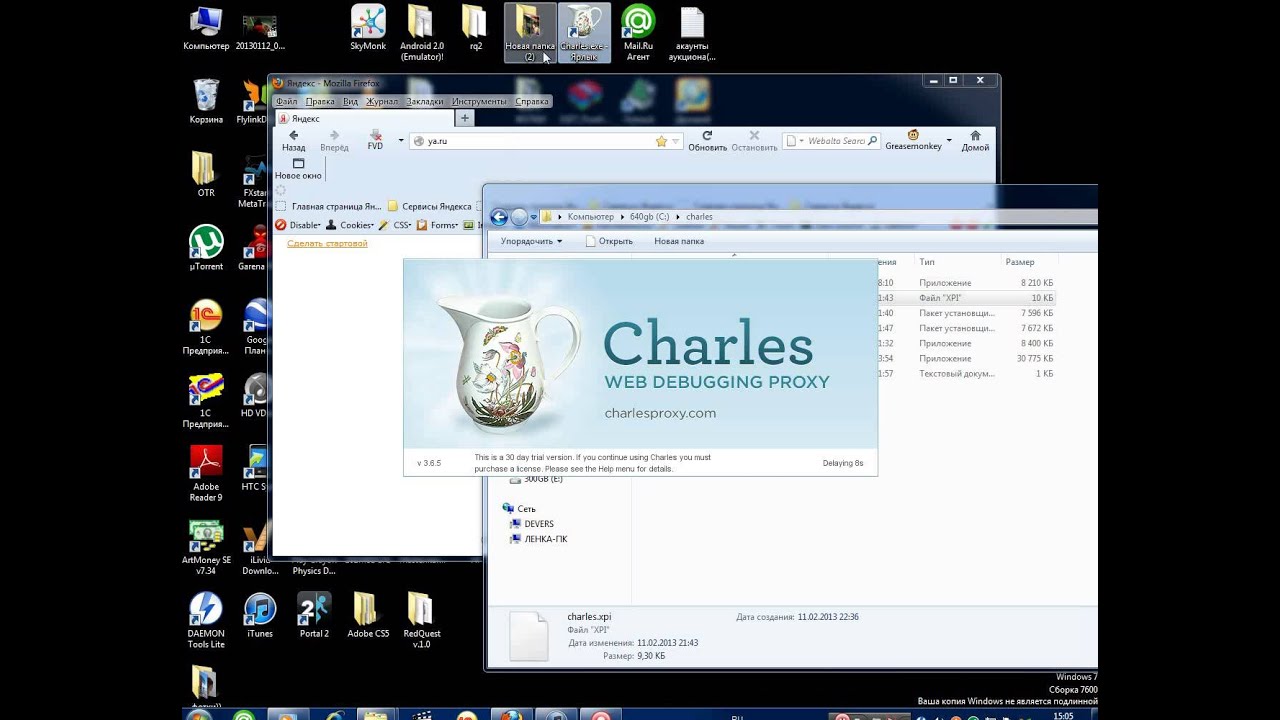This screenshot has width=1280, height=720.
Task: Open the Журнал menu in Firefox
Action: click(382, 101)
